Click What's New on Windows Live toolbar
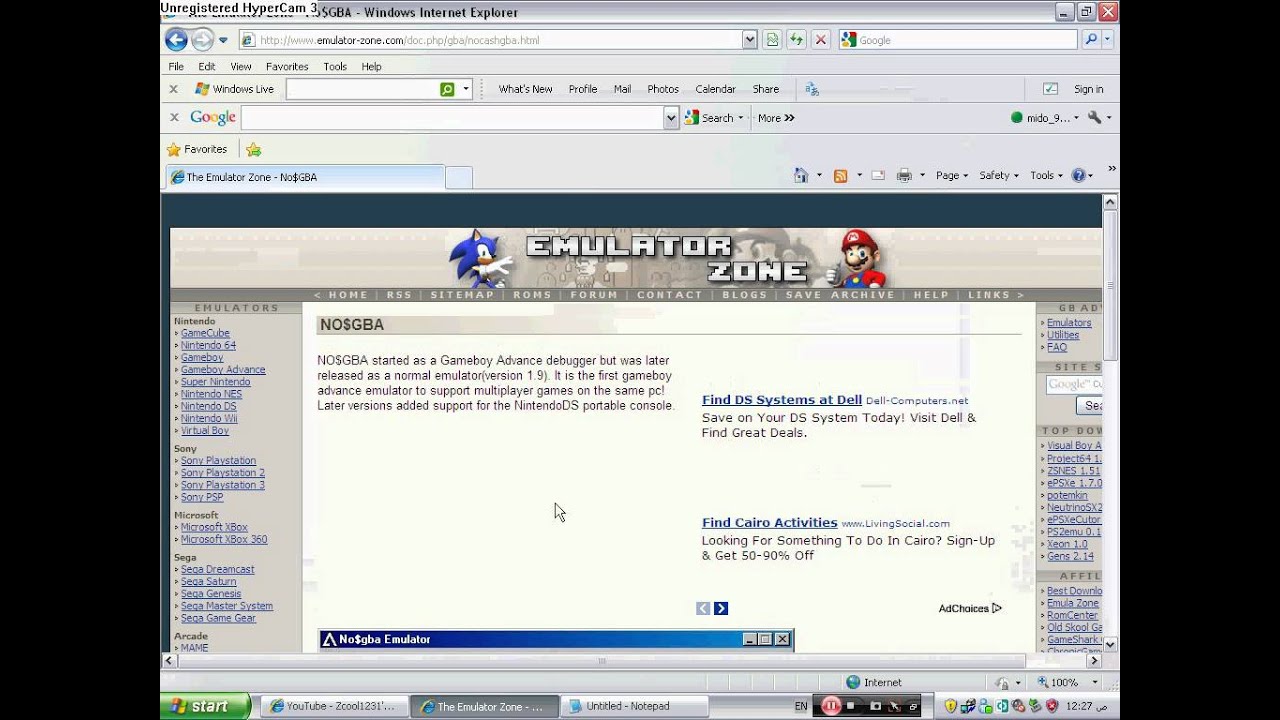The width and height of the screenshot is (1280, 720). 525,89
